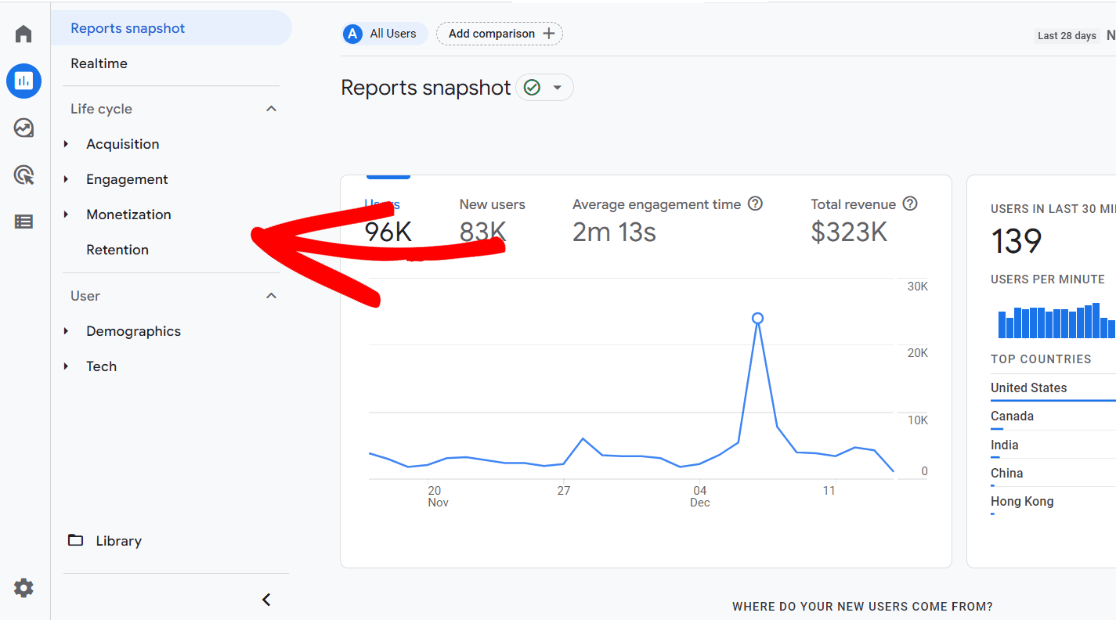Image resolution: width=1116 pixels, height=620 pixels.
Task: Open the Explore icon in left rail
Action: 24,128
